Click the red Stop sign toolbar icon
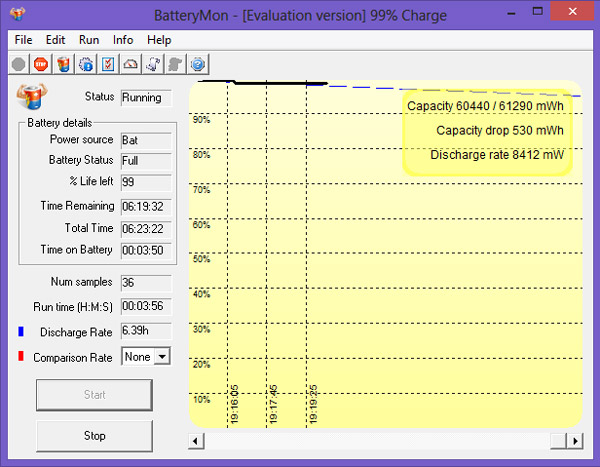The image size is (600, 467). pos(40,63)
